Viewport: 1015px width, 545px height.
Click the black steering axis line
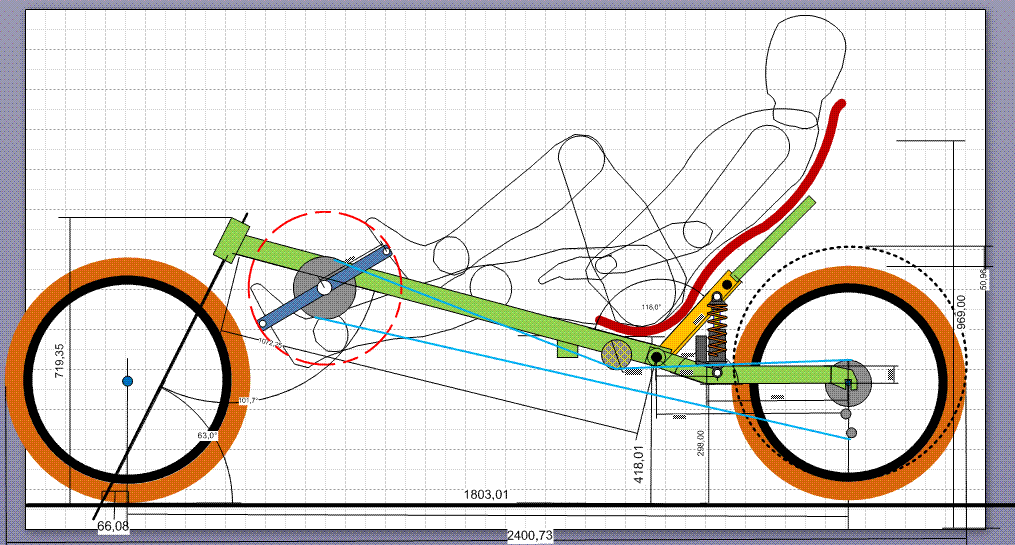(170, 366)
